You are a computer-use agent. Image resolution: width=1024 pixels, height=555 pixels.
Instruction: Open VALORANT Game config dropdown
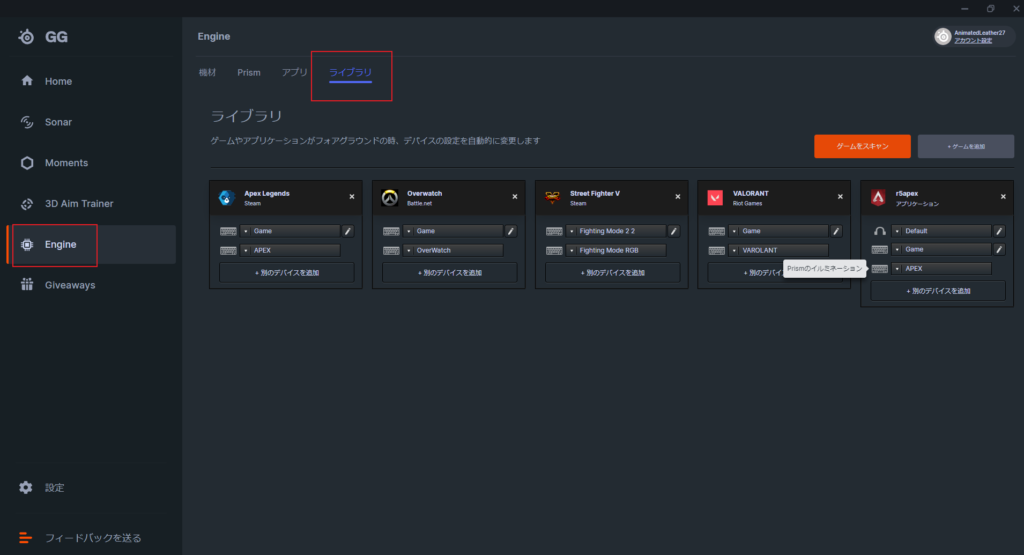[778, 231]
